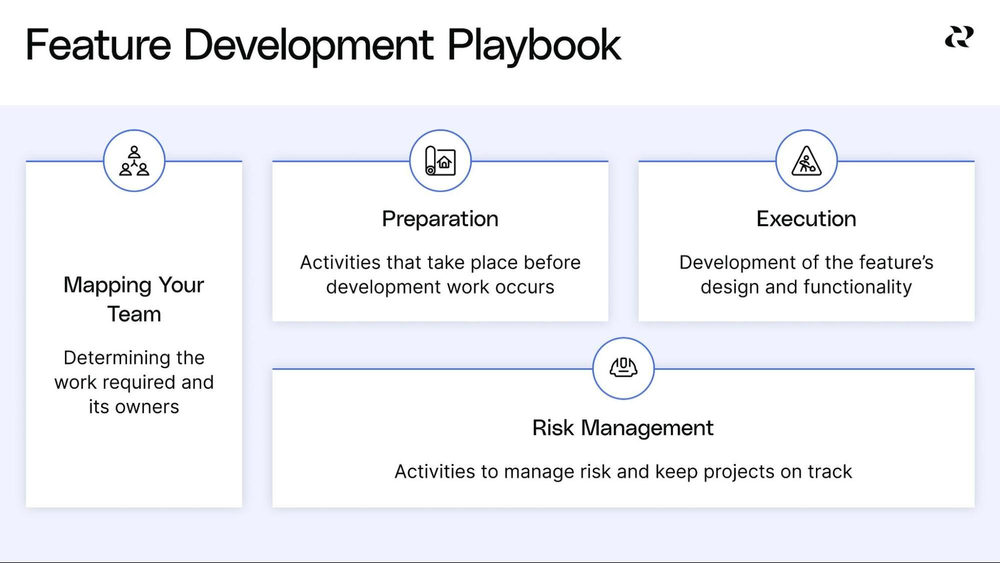
Task: Select the "Mapping Your Team" heading
Action: click(x=134, y=299)
